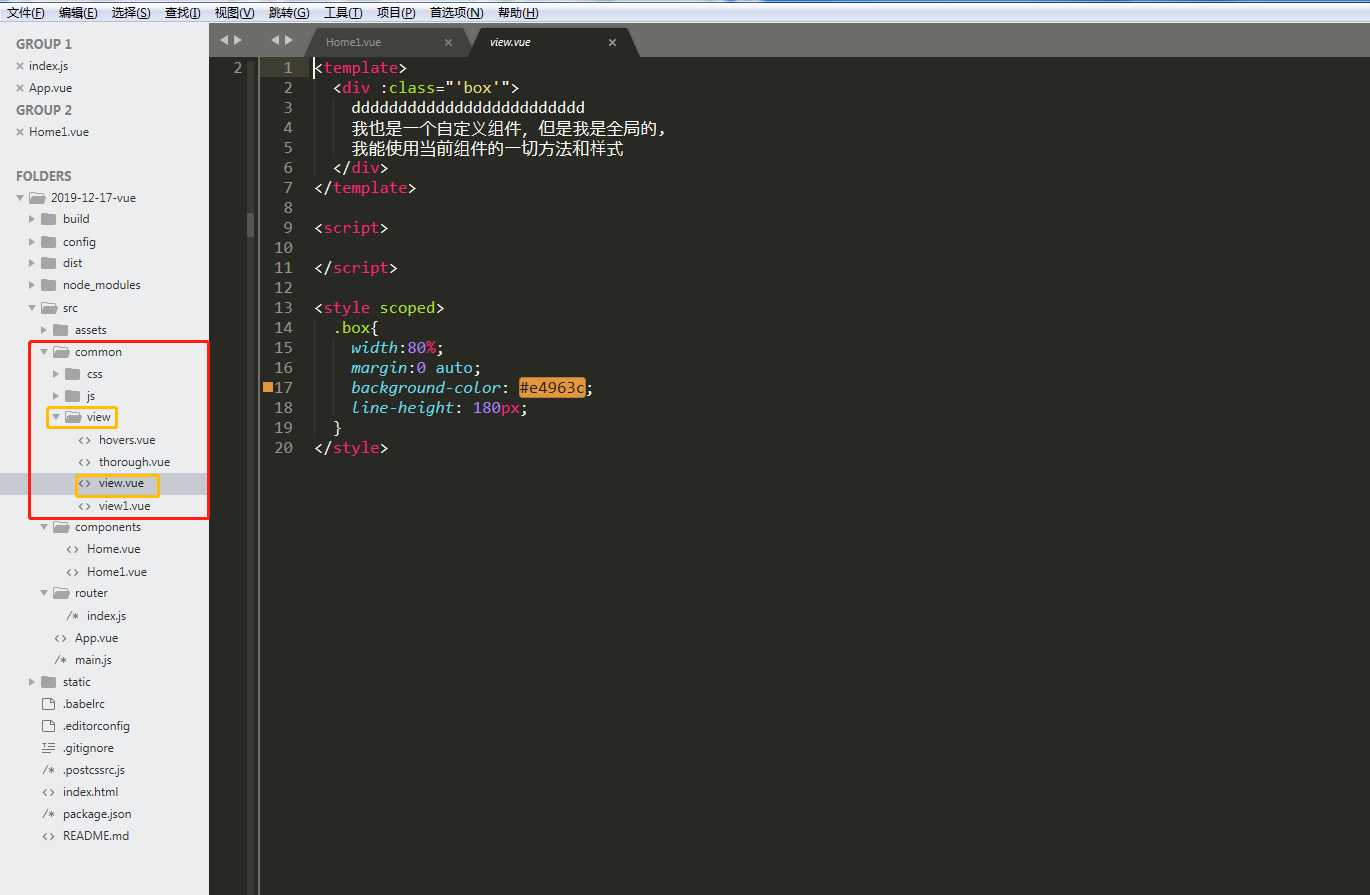Viewport: 1370px width, 895px height.
Task: Switch to the Home1.vue tab
Action: click(353, 42)
